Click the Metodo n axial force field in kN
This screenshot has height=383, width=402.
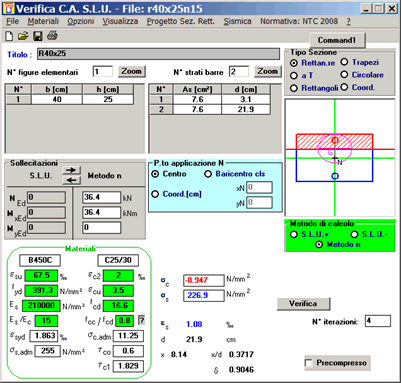(101, 197)
